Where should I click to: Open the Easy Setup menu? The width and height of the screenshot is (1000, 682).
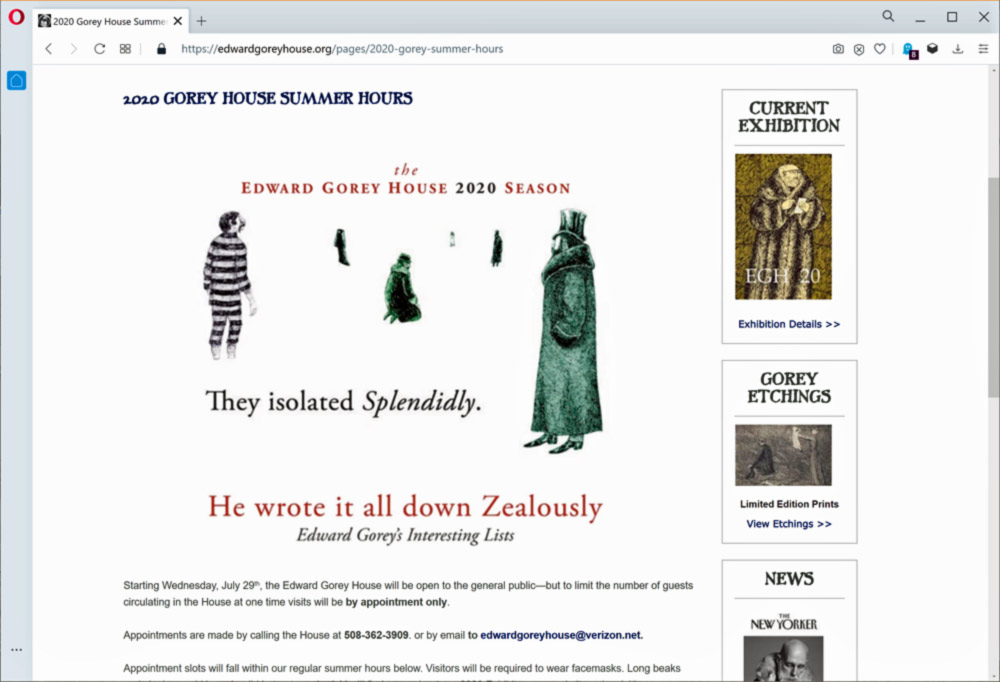coord(980,49)
